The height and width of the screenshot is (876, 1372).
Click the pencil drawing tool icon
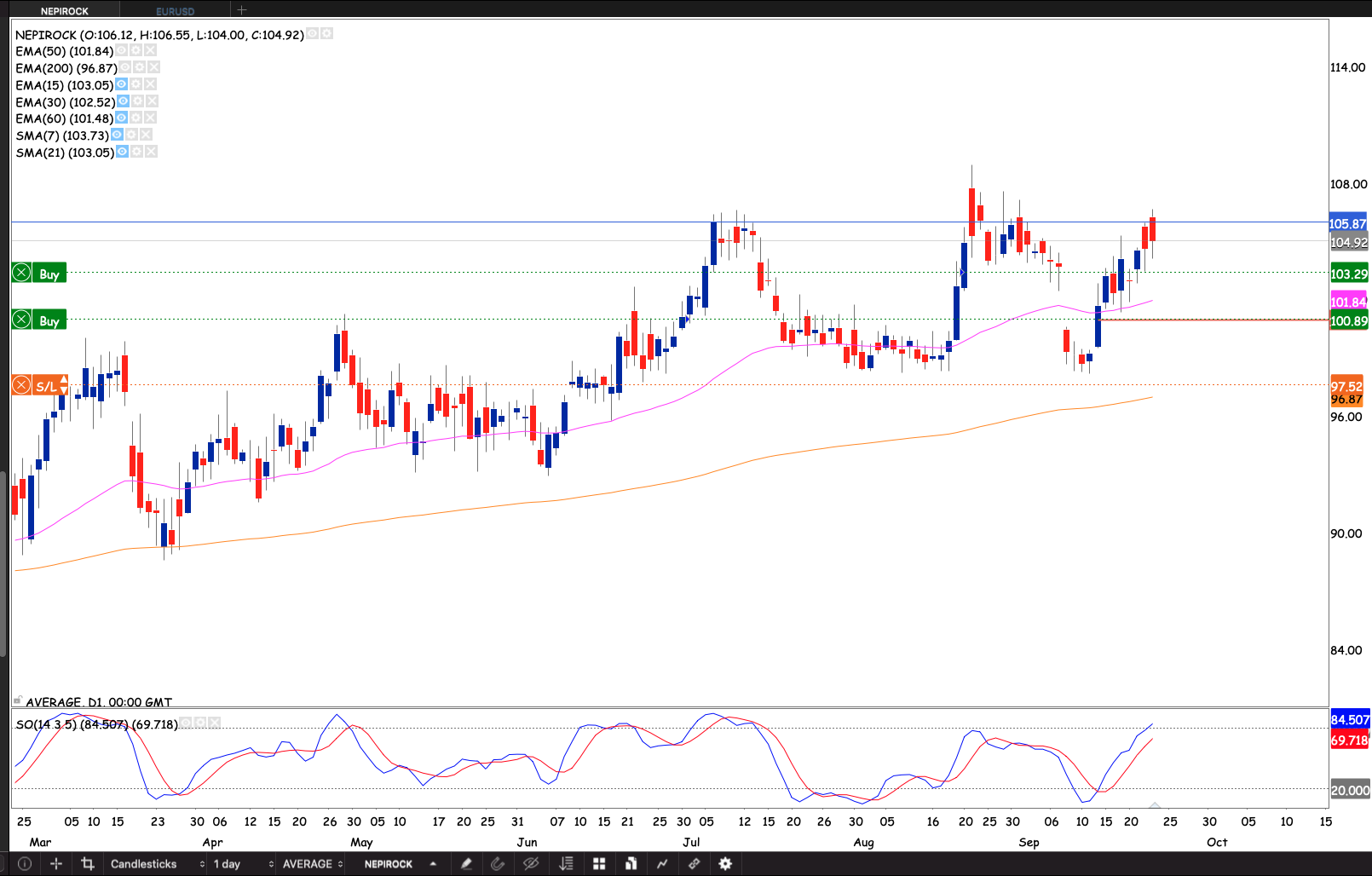[x=466, y=864]
